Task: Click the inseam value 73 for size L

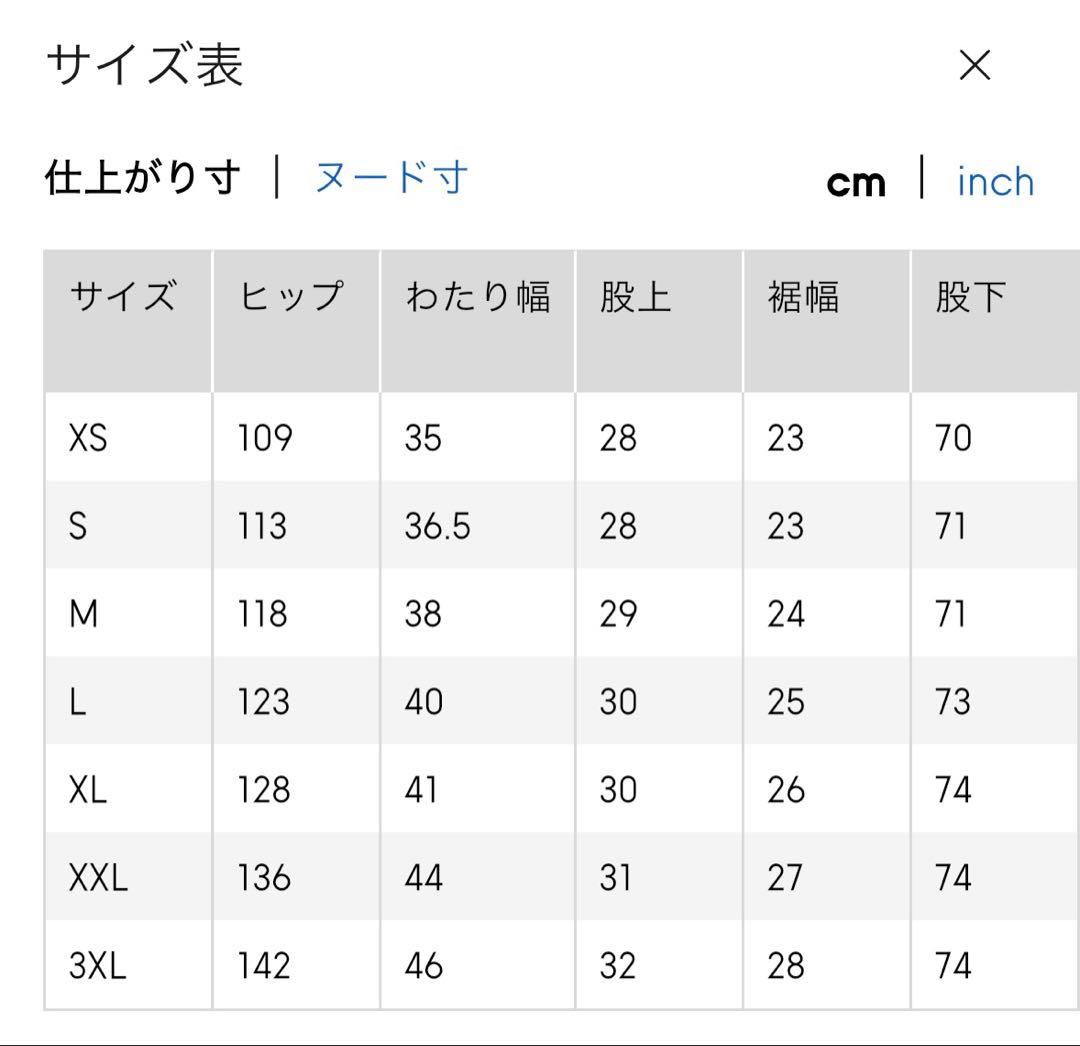Action: [952, 702]
